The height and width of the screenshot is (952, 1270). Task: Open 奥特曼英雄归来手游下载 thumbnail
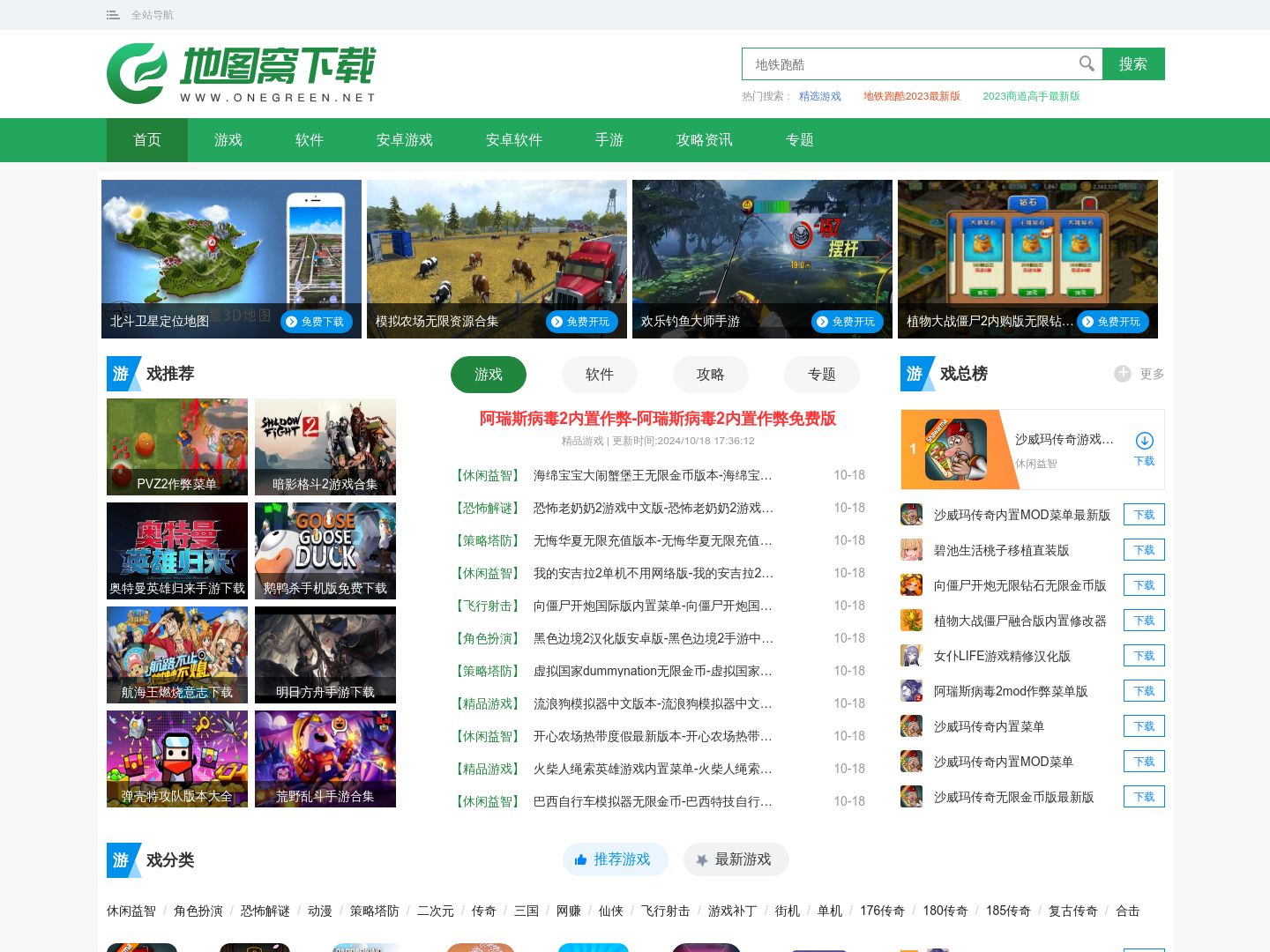click(177, 551)
